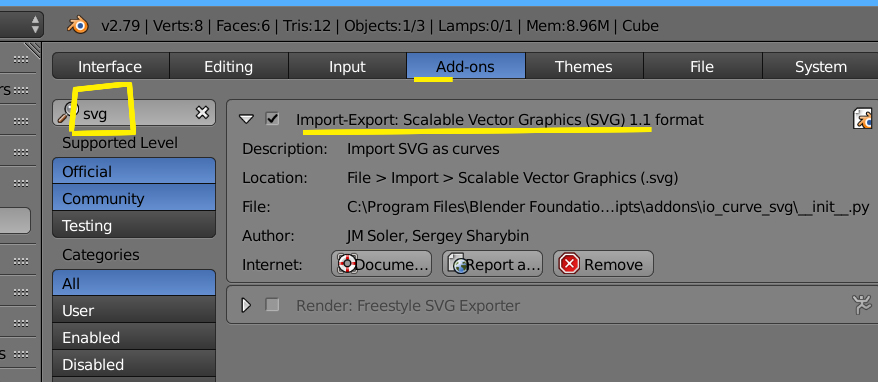Image resolution: width=878 pixels, height=382 pixels.
Task: Expand the Freestyle SVG Exporter entry
Action: [x=246, y=305]
